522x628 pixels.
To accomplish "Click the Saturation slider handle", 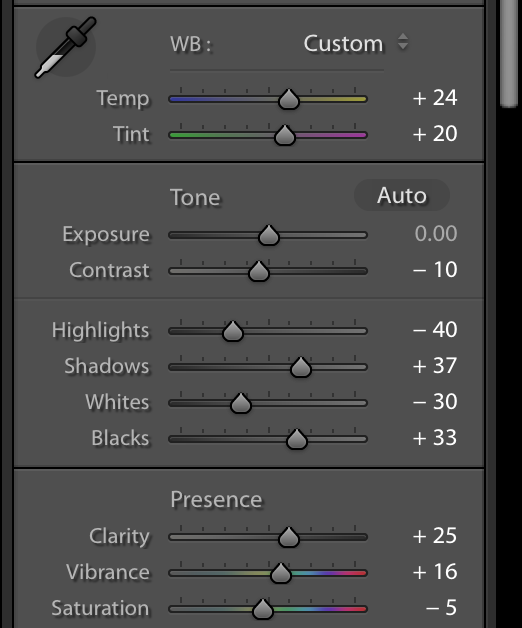I will [263, 609].
